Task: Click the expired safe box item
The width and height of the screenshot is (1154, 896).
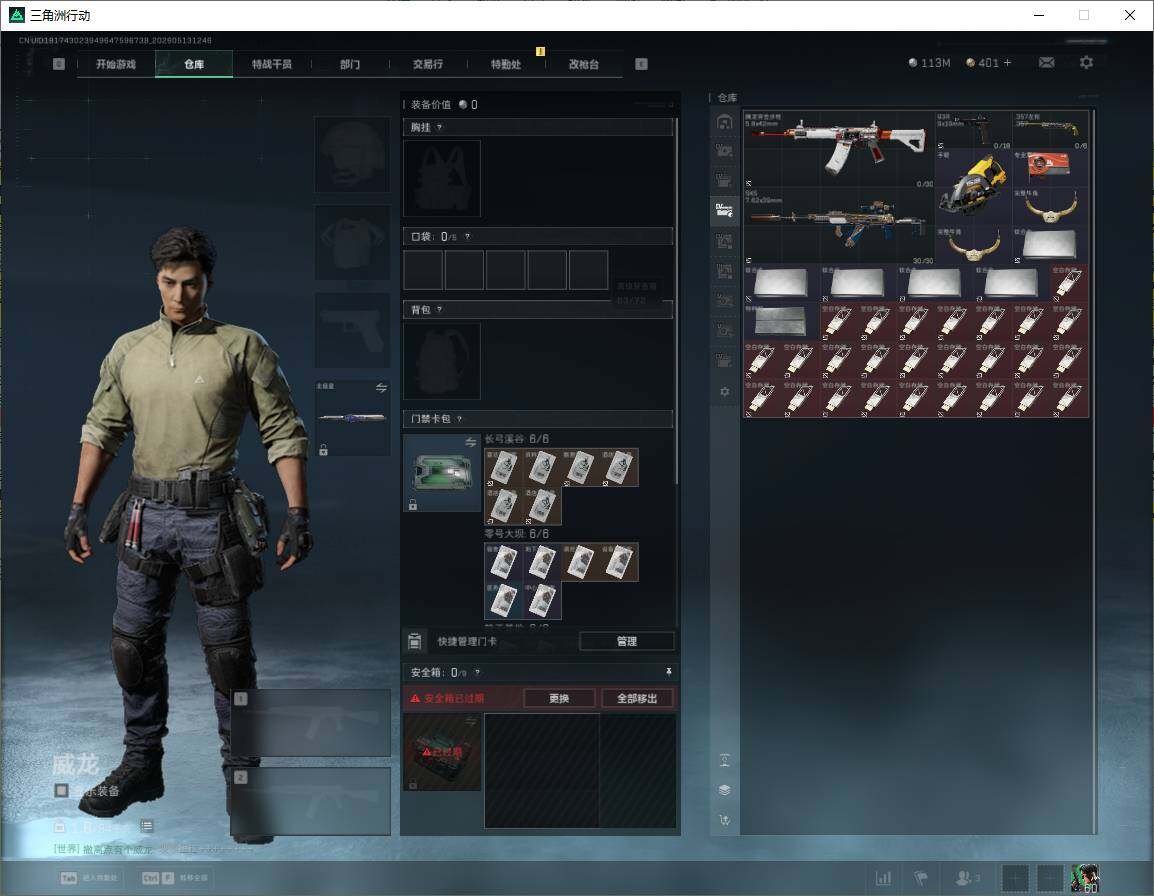Action: 442,752
